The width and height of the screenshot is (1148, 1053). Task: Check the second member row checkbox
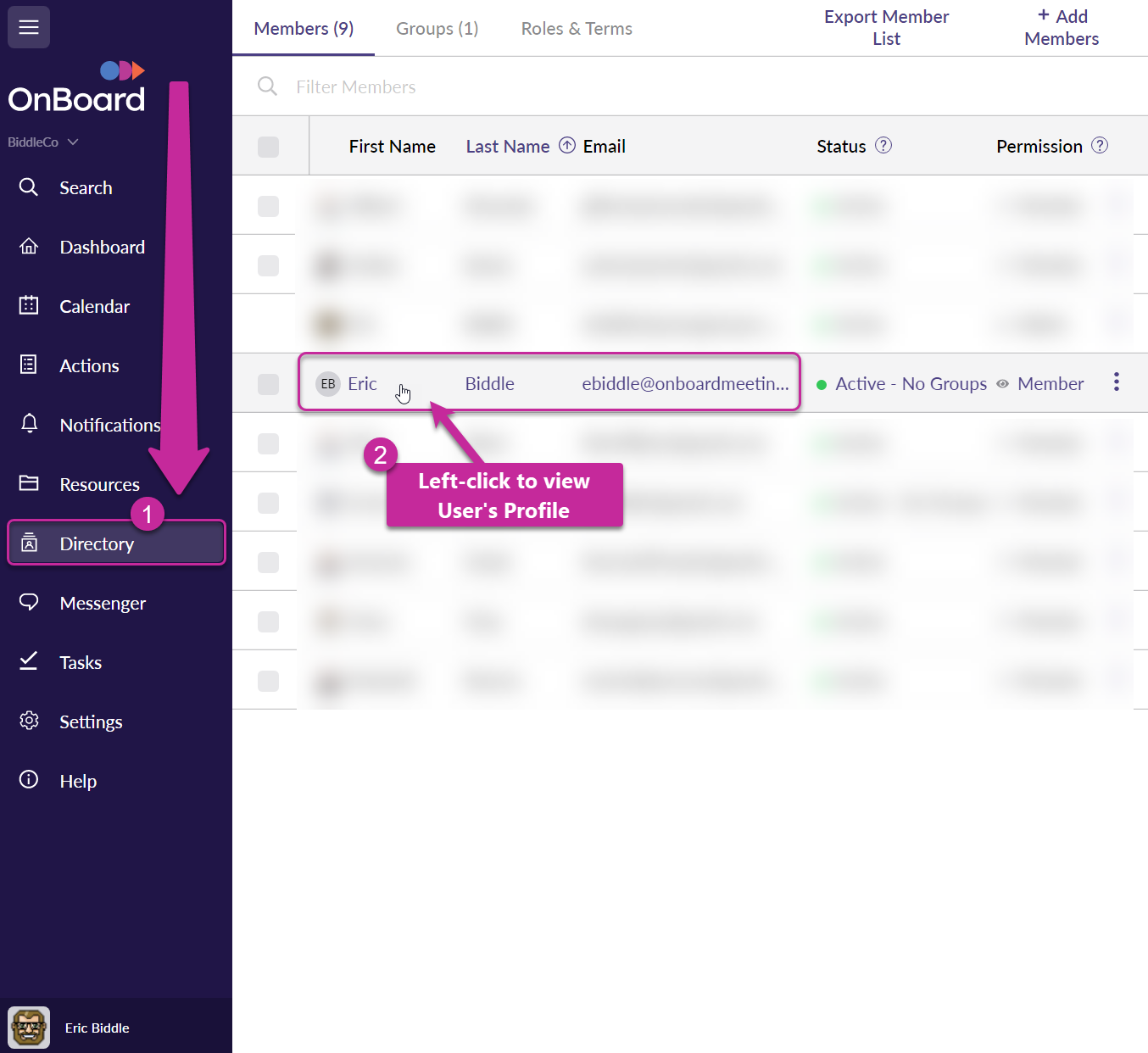tap(268, 265)
